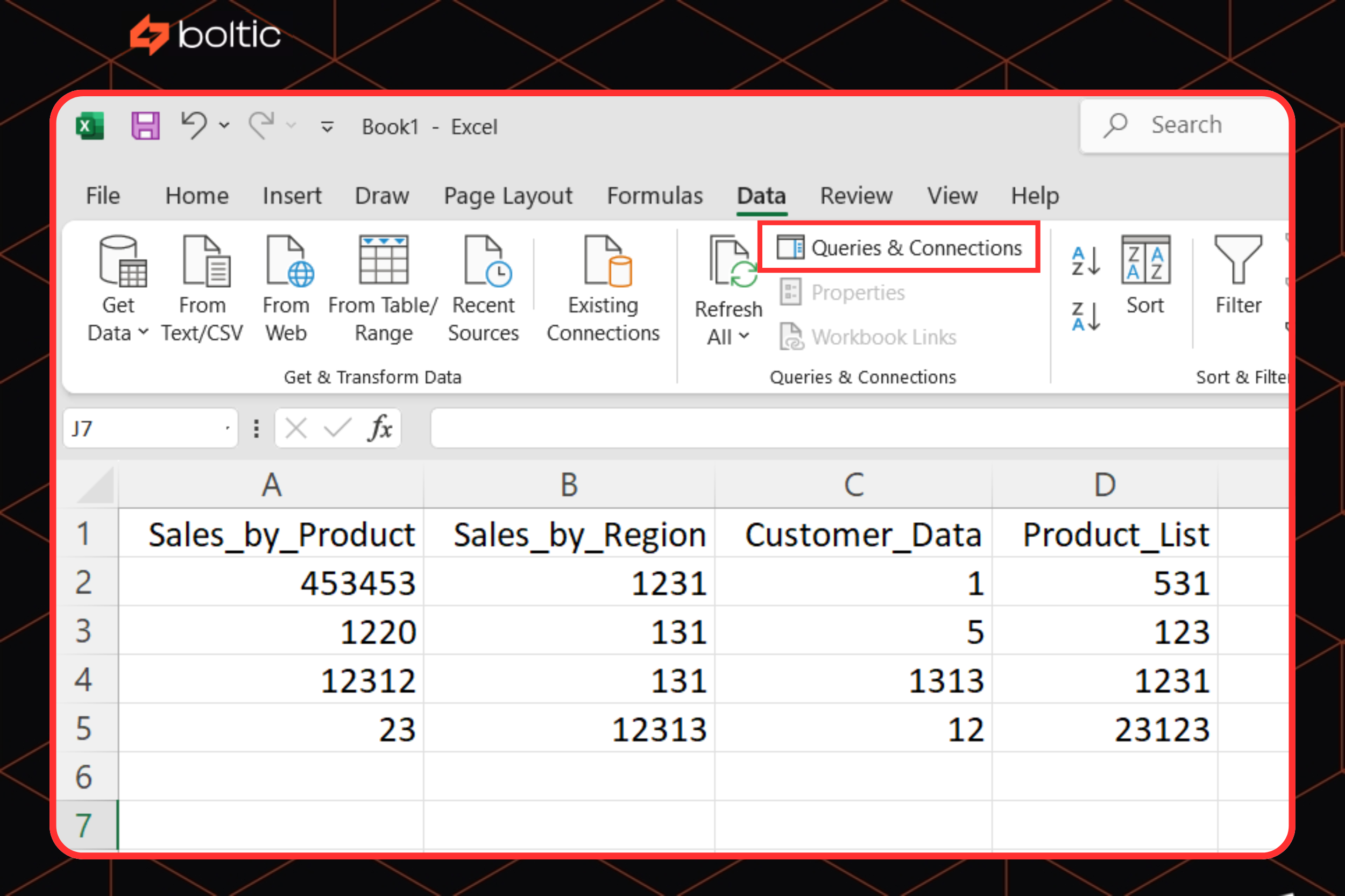Click cell Customer_Data
This screenshot has height=896, width=1345.
[854, 534]
